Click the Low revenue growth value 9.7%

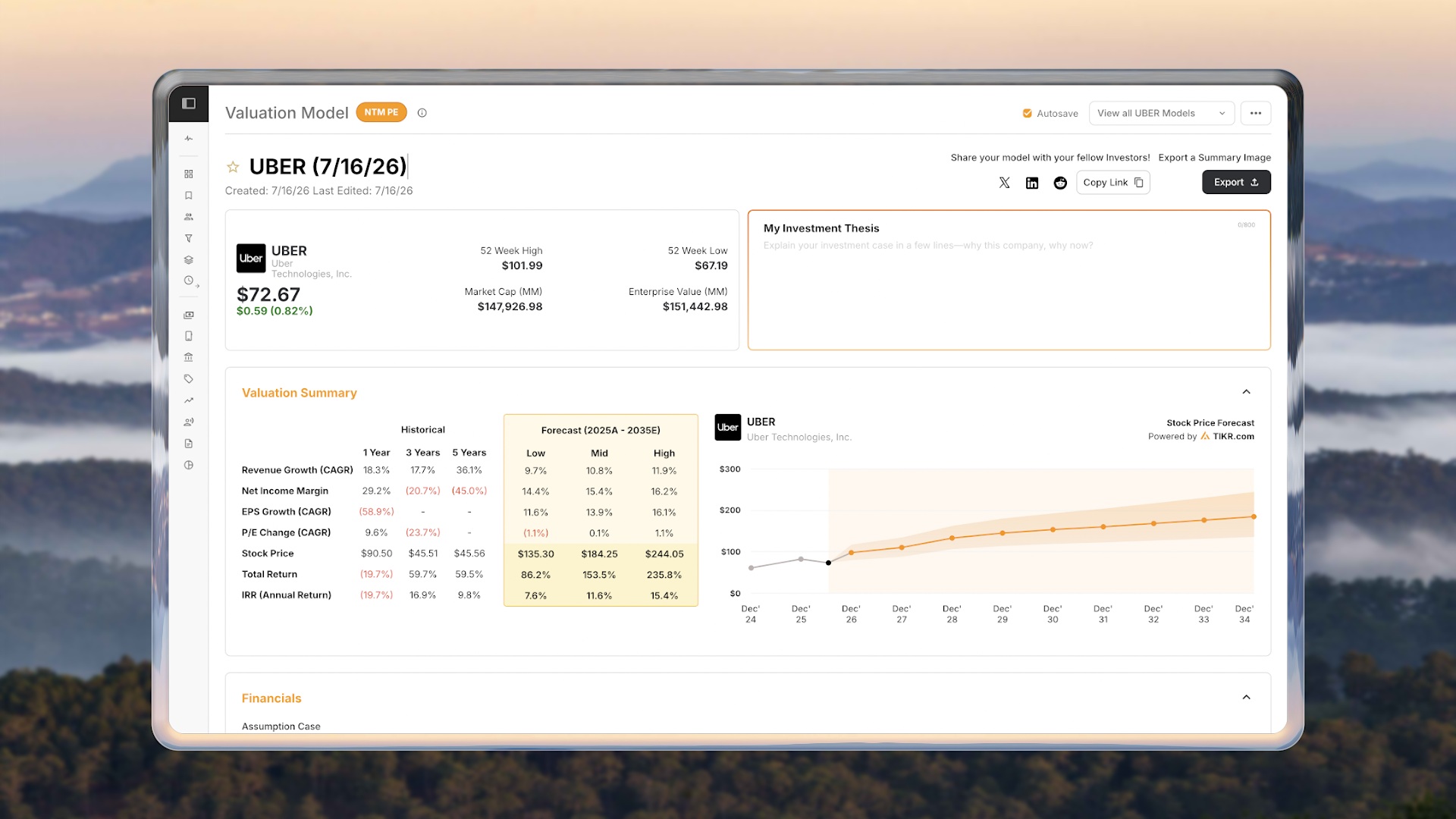[535, 471]
